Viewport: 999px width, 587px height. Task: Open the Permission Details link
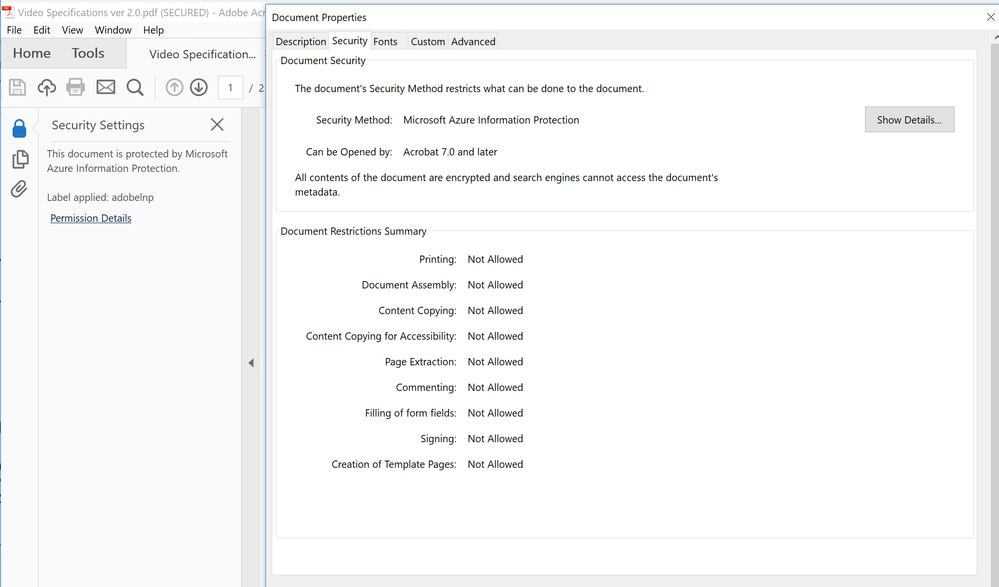(x=90, y=218)
